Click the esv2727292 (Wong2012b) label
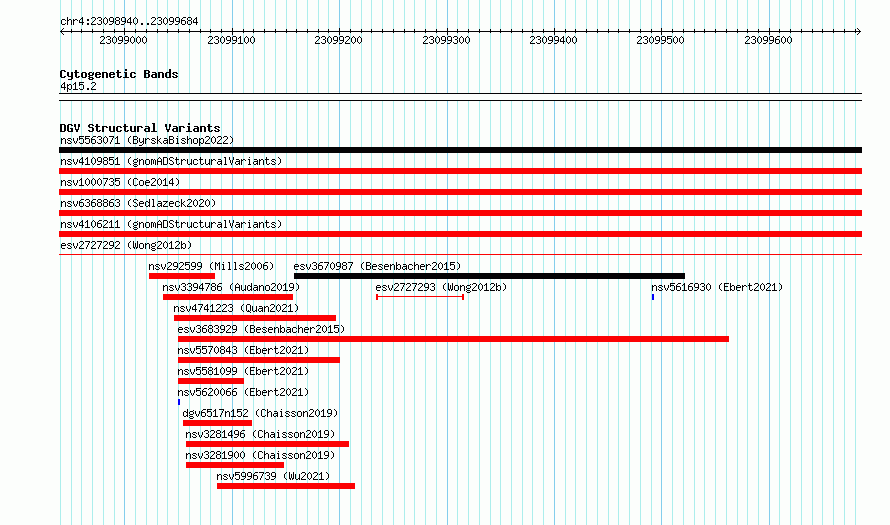 pyautogui.click(x=126, y=245)
